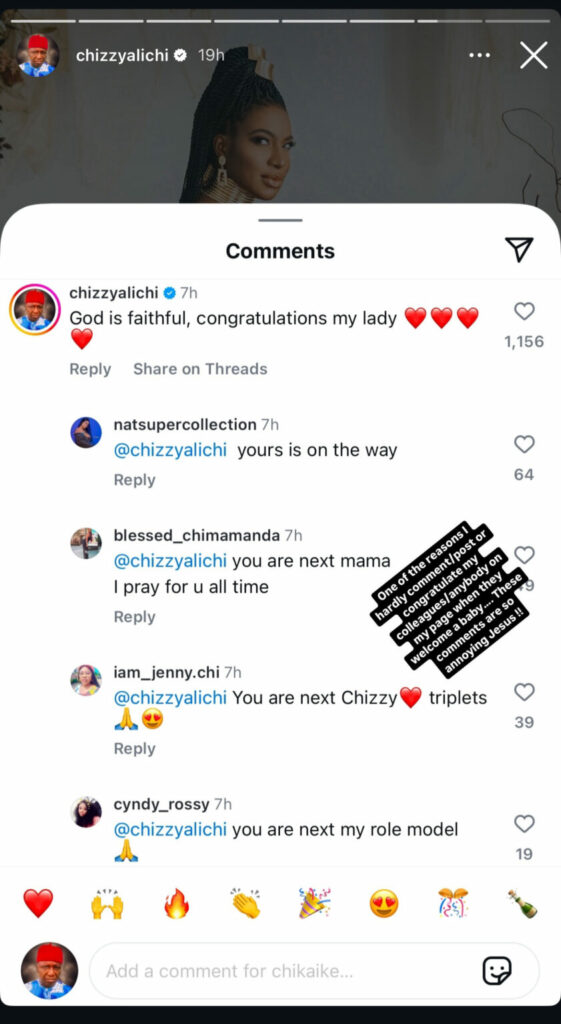561x1024 pixels.
Task: Like chizzyalichi's comment with the heart
Action: [x=524, y=311]
